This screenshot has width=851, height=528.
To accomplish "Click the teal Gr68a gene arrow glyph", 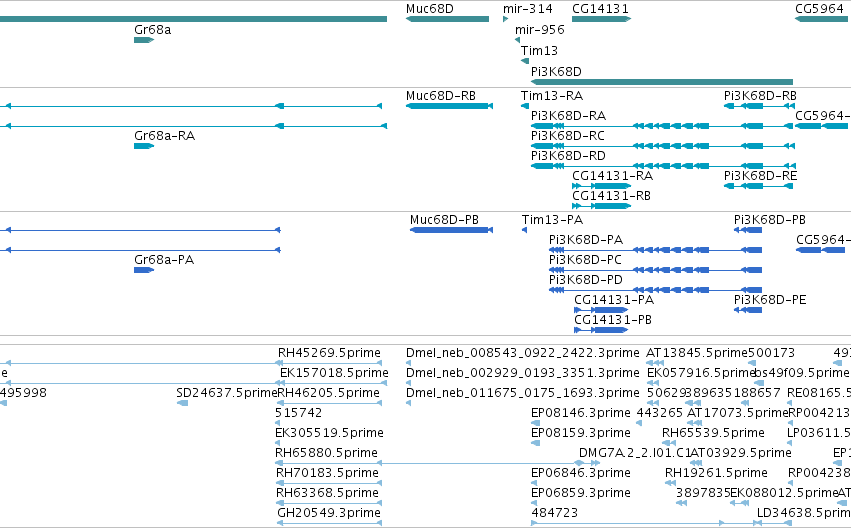I will point(144,40).
